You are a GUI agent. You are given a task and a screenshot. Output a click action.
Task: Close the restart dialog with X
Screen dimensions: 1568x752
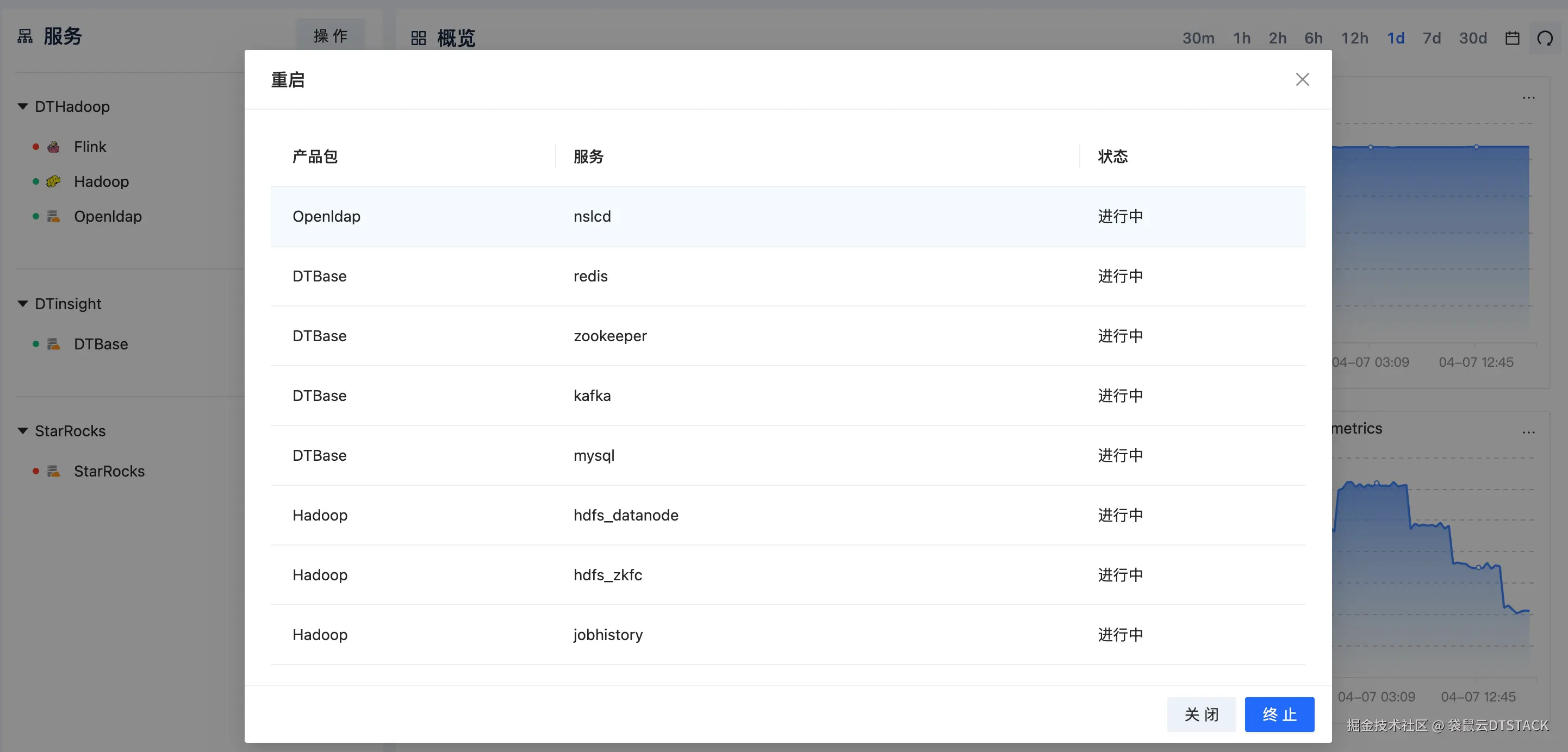point(1302,80)
